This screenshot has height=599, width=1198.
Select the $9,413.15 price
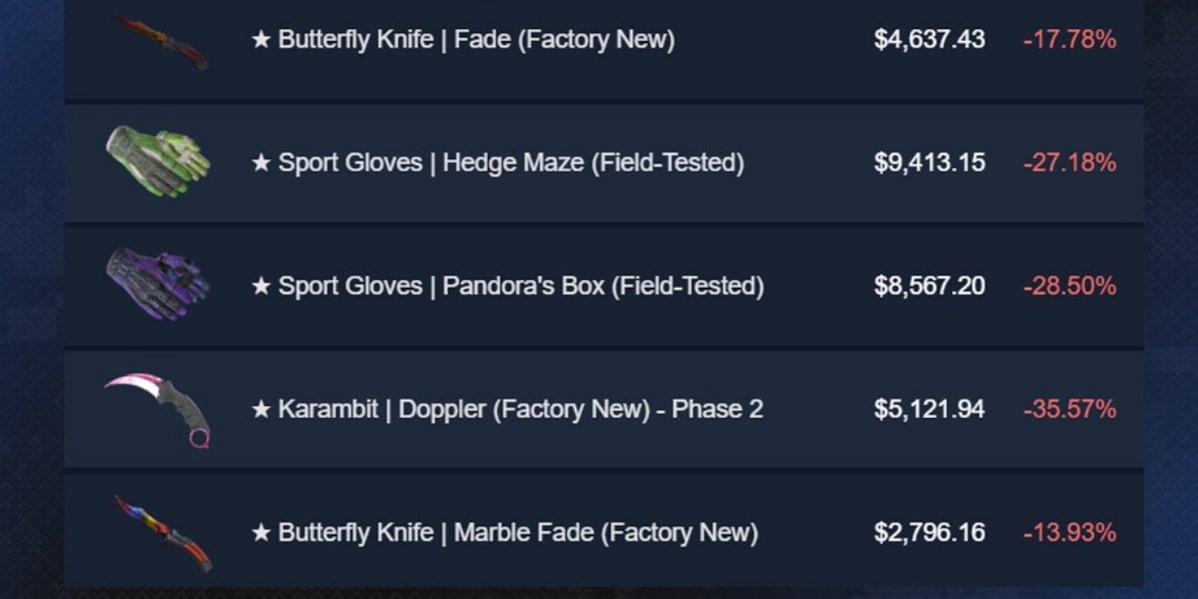pos(929,163)
